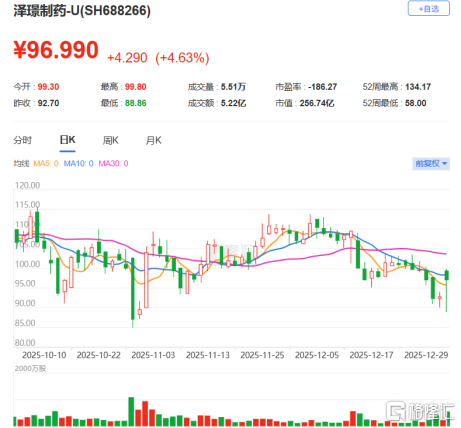Open the 周K weekly chart tab
The height and width of the screenshot is (428, 461).
110,140
